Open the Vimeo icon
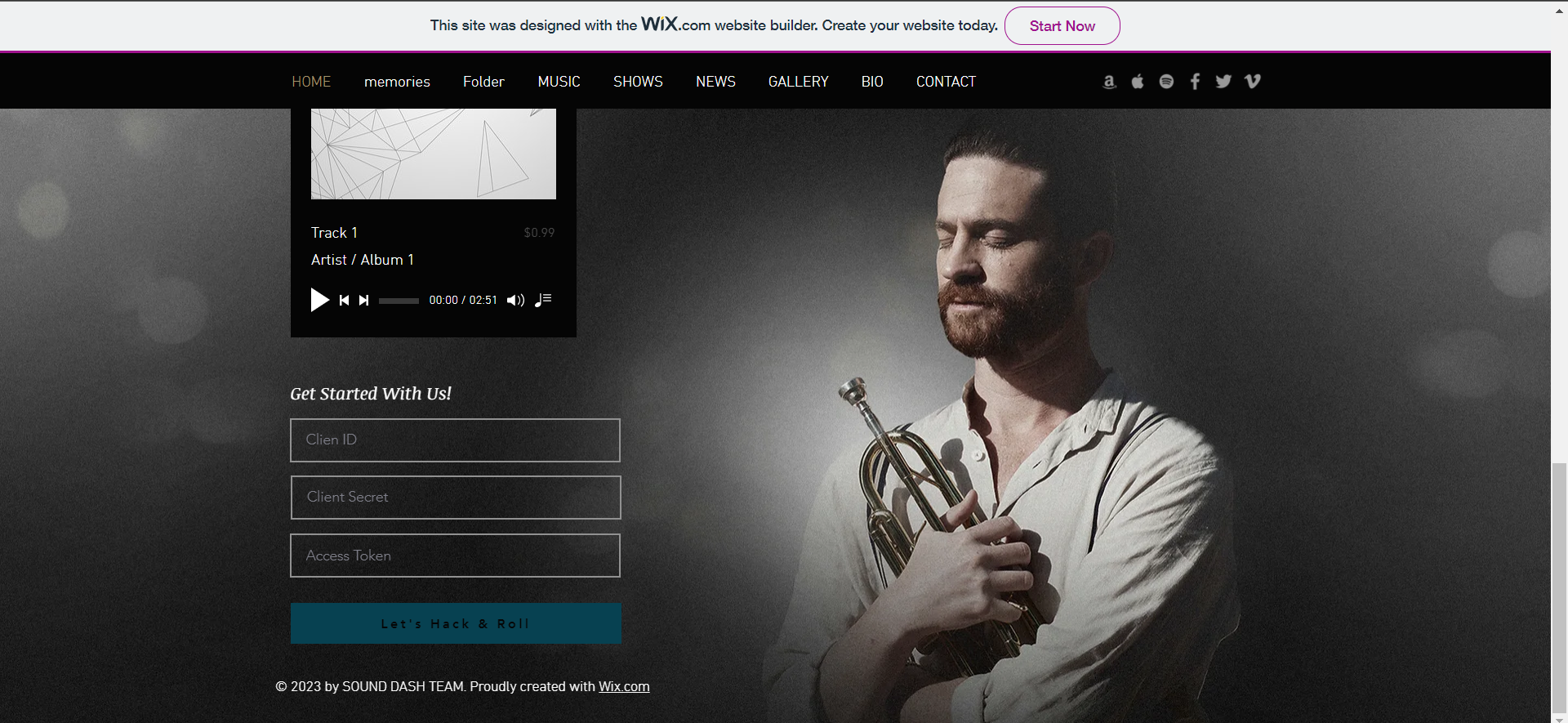This screenshot has height=723, width=1568. pyautogui.click(x=1252, y=82)
